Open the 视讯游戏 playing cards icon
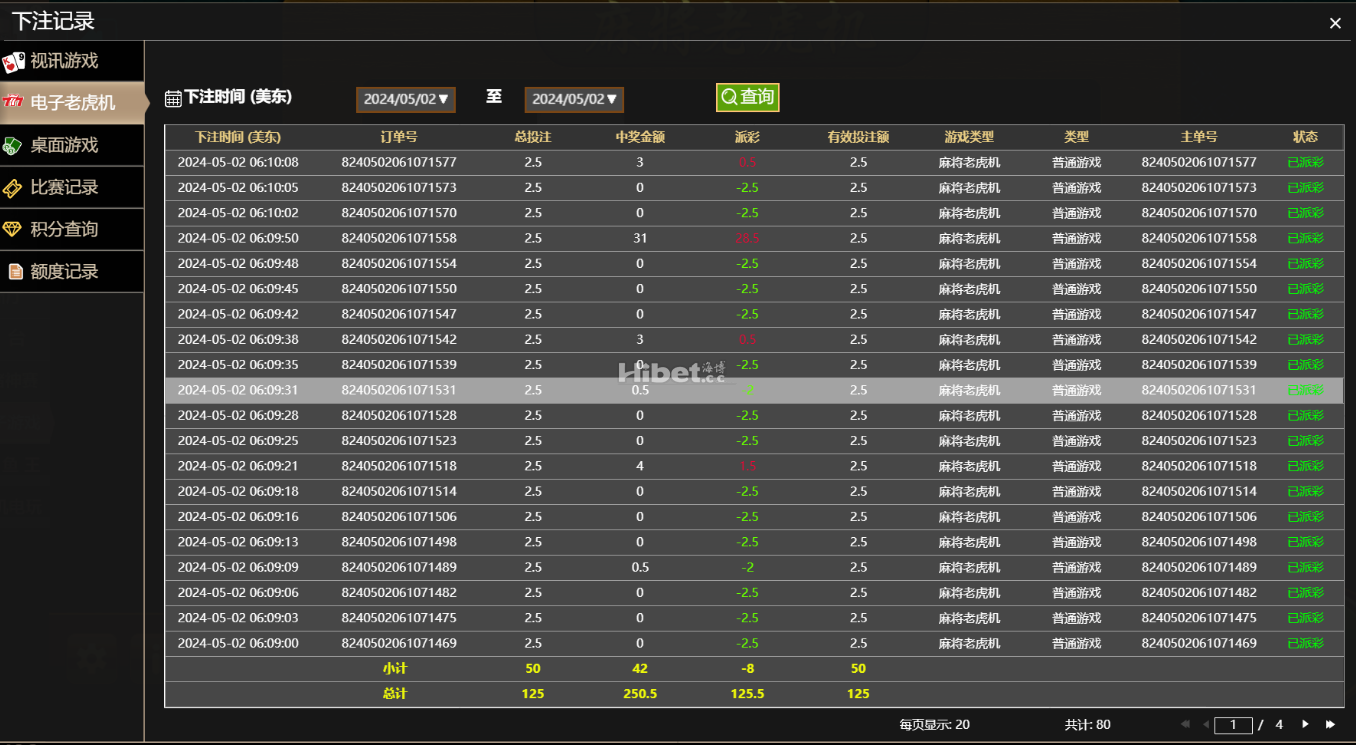 (13, 62)
